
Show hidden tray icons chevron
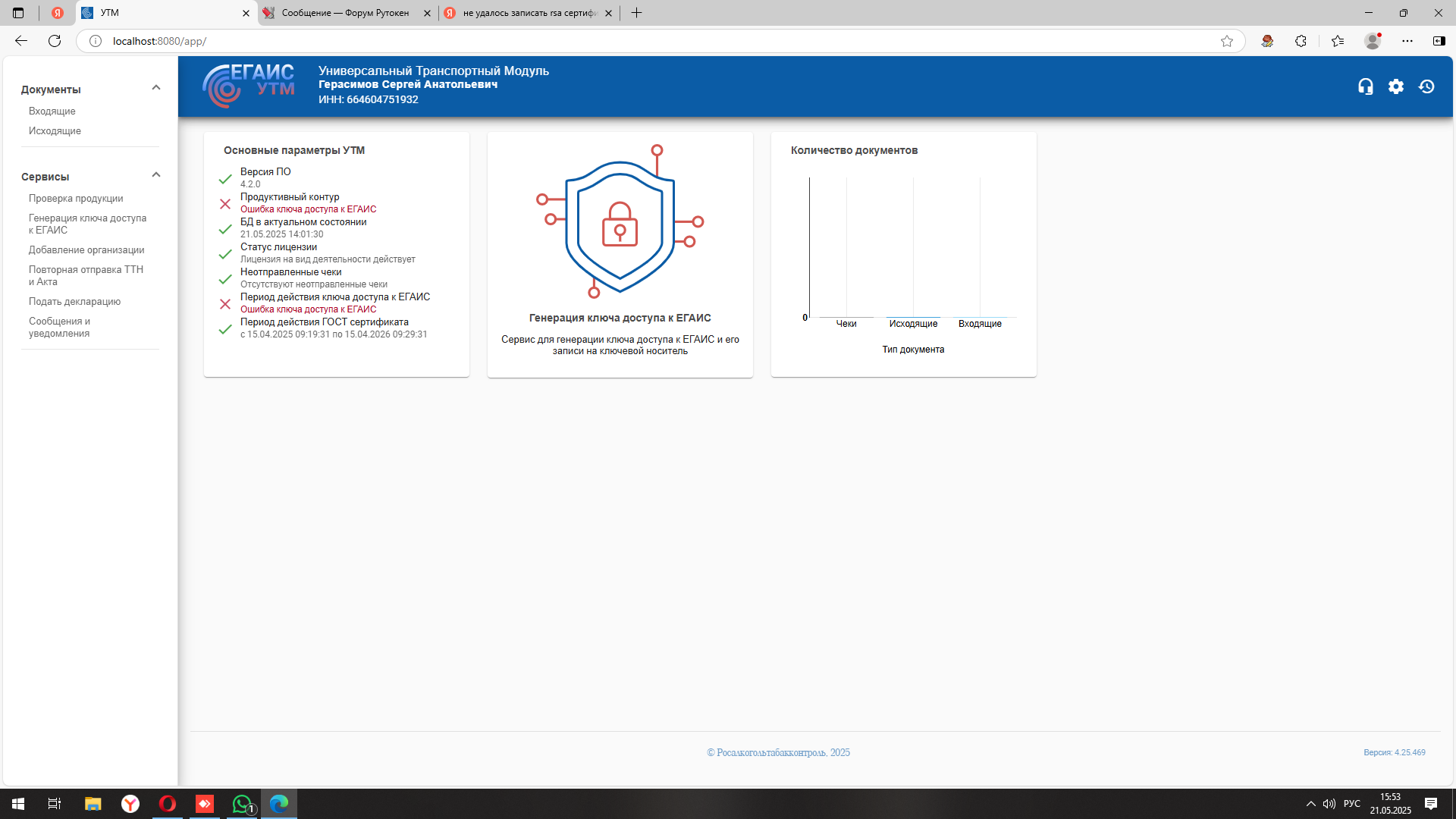click(x=1310, y=804)
